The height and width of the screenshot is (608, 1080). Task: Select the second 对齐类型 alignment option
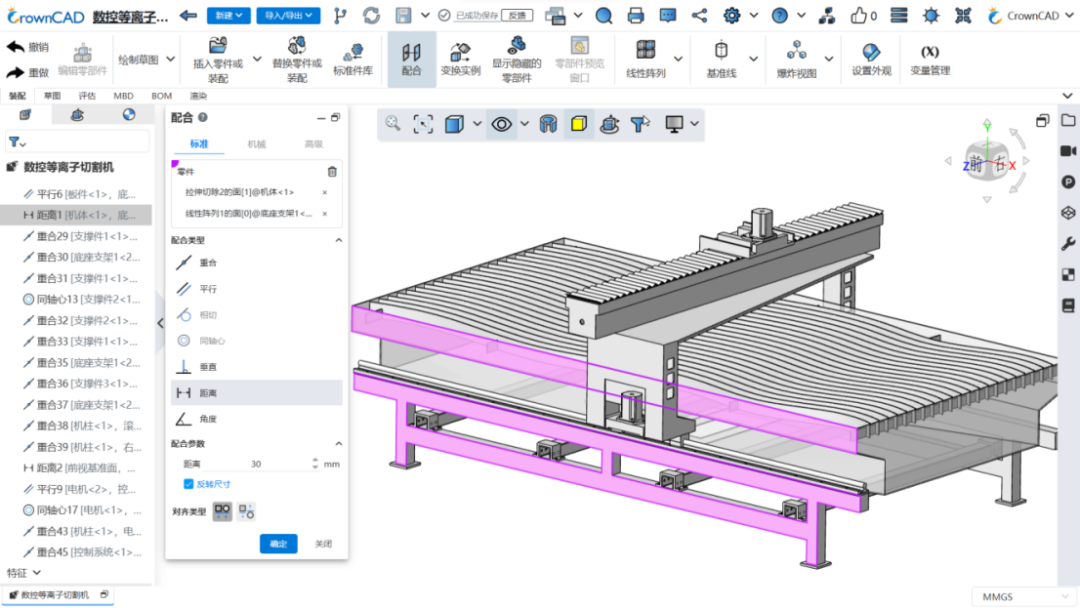coord(246,511)
